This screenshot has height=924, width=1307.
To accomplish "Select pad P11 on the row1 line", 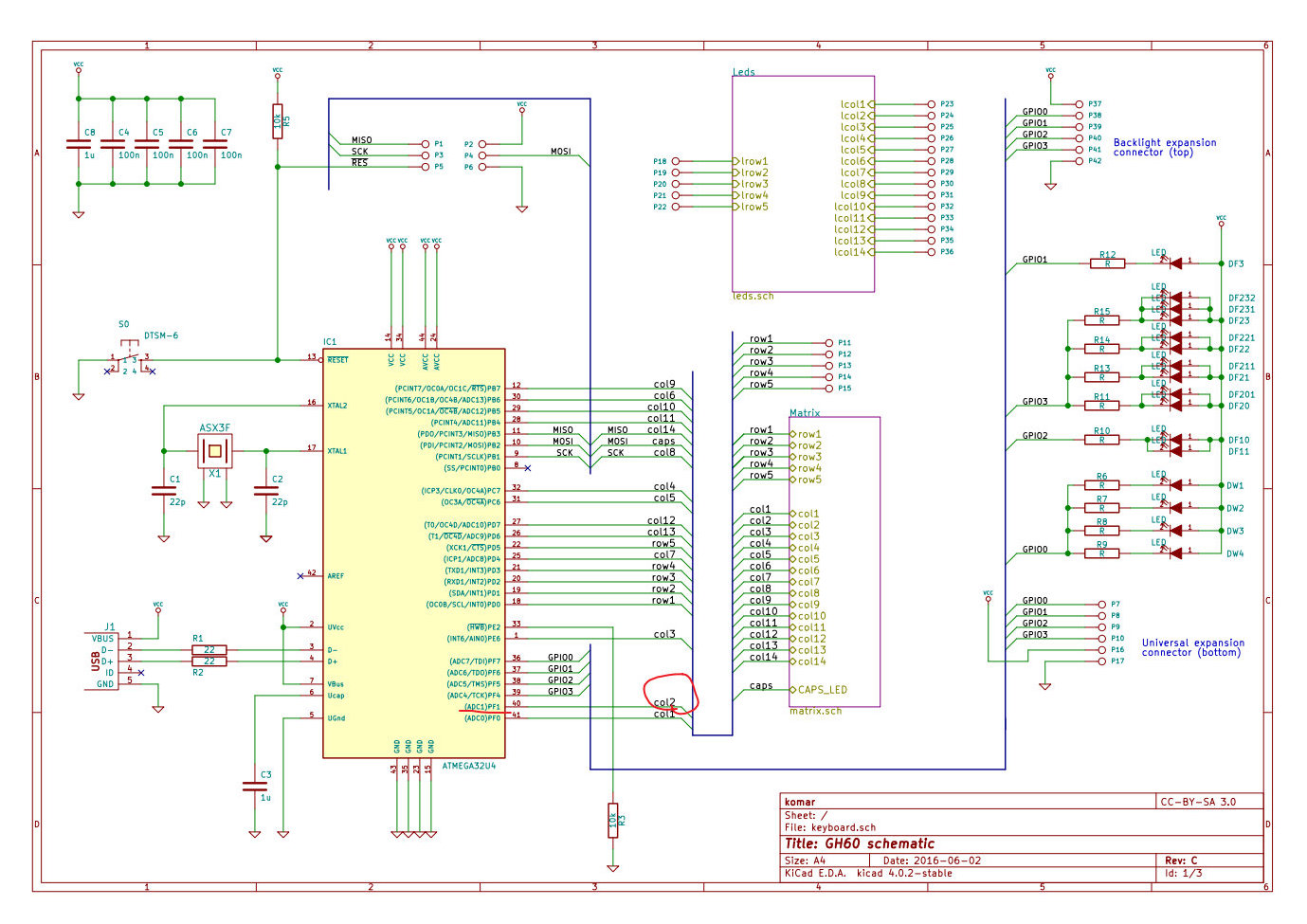I will coord(830,343).
